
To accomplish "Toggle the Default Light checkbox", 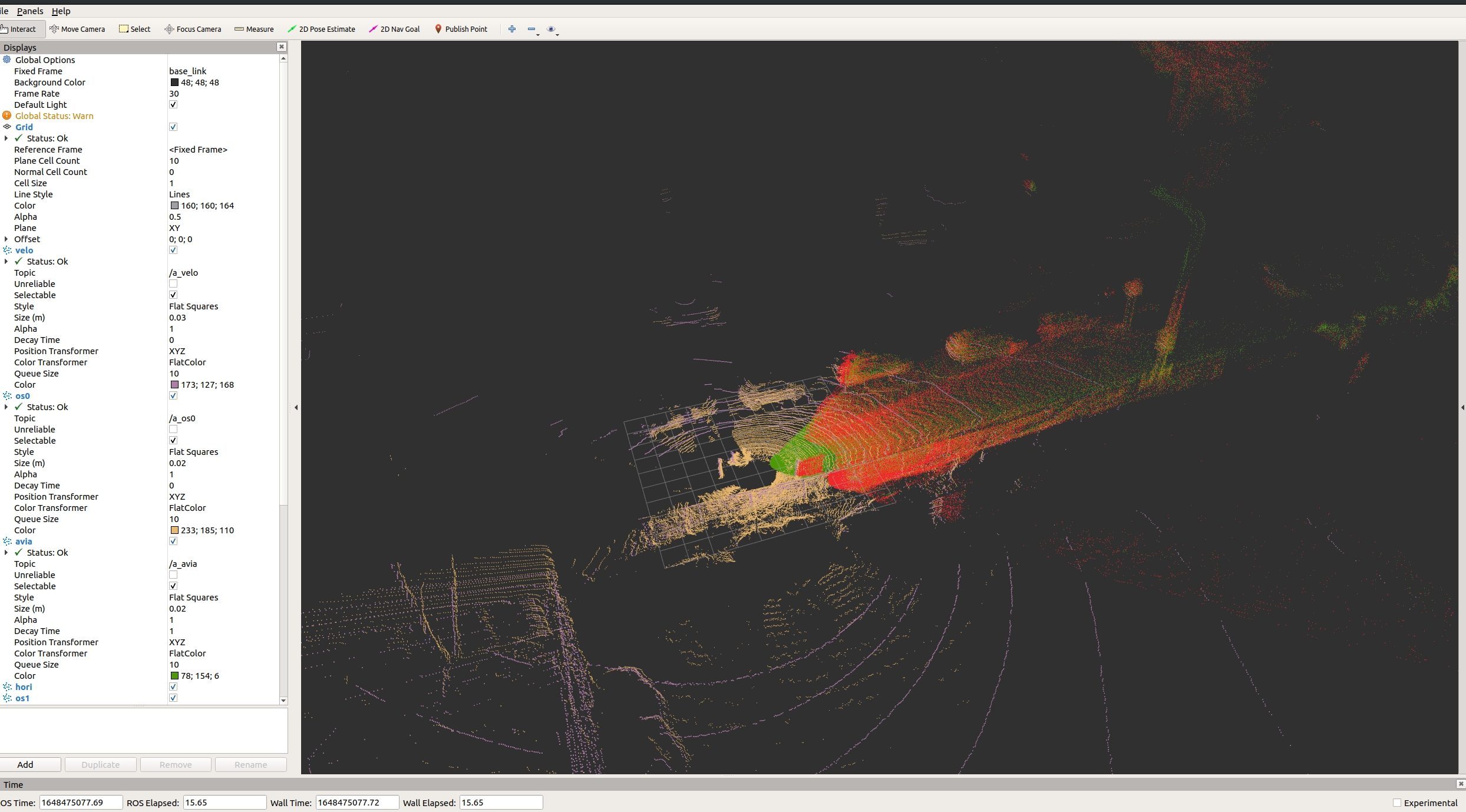I will pos(173,105).
